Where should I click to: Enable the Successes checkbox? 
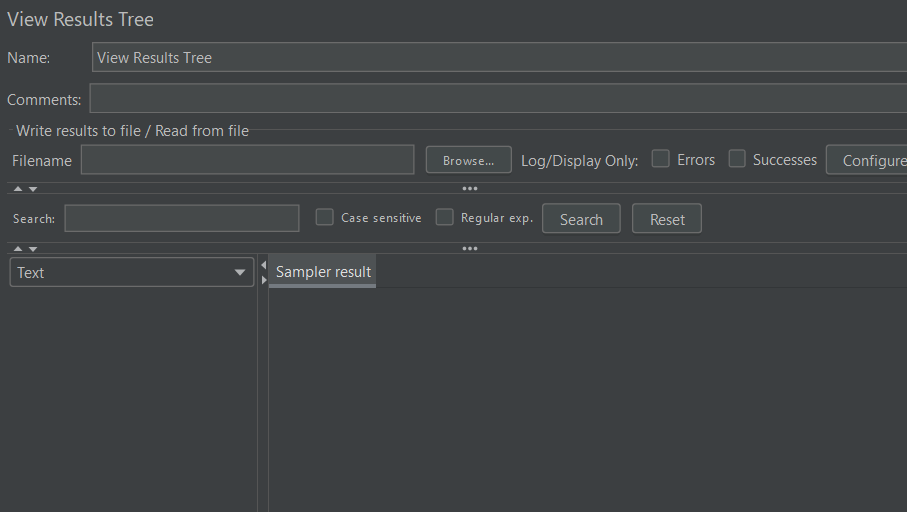(737, 159)
